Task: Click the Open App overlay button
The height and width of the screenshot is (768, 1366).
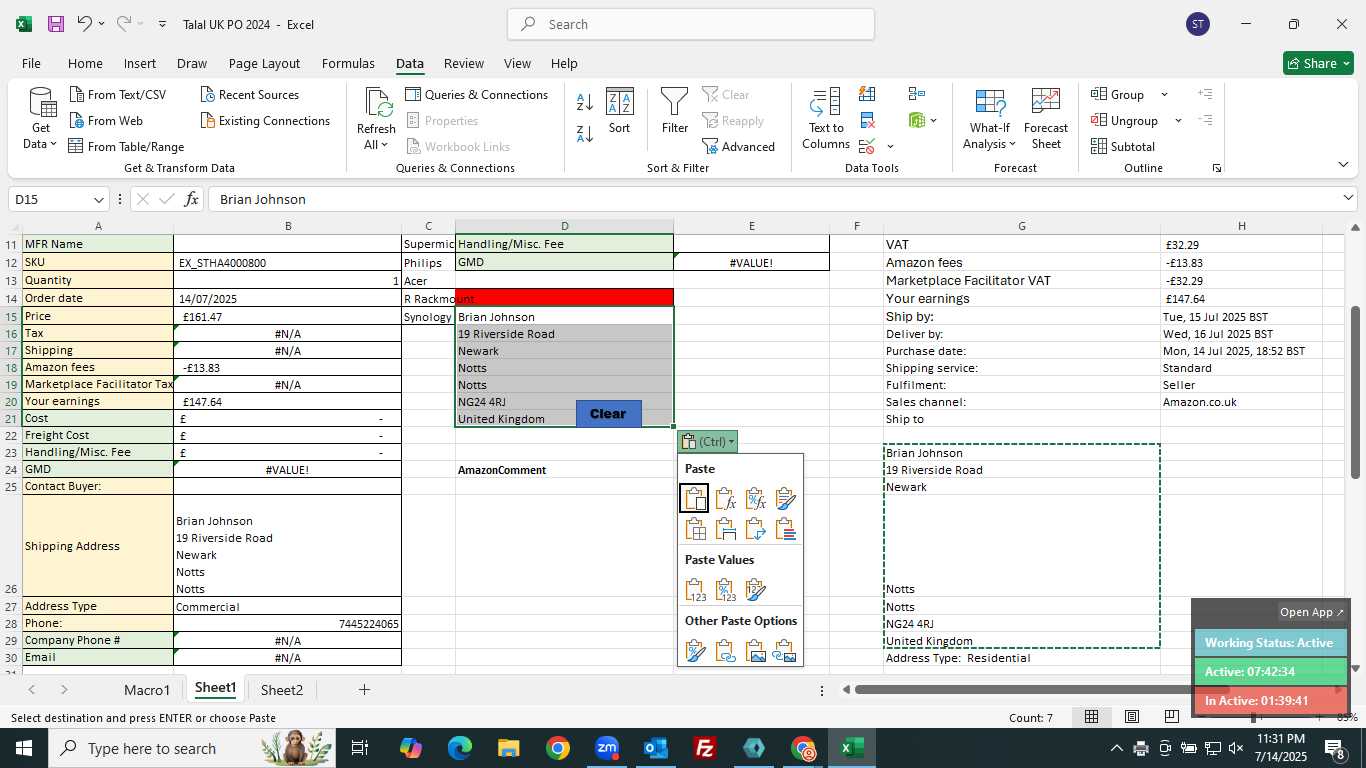Action: [x=1312, y=612]
